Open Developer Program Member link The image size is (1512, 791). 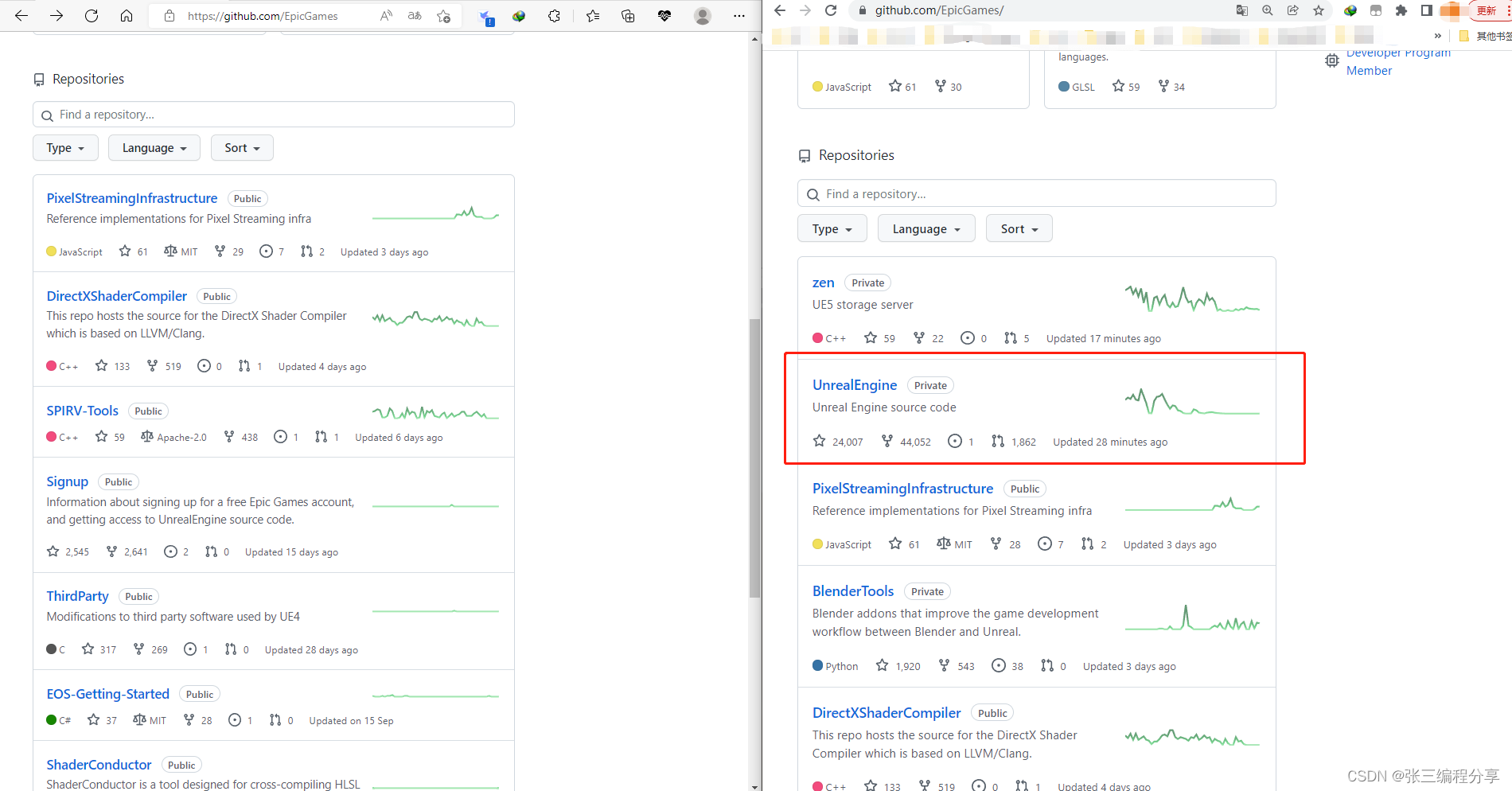[x=1398, y=61]
